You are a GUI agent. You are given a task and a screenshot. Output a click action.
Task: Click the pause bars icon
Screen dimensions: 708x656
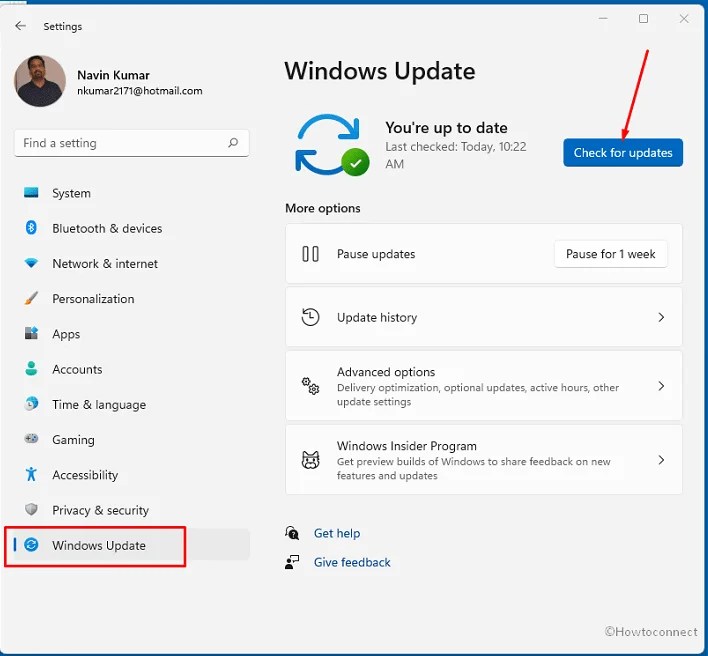pyautogui.click(x=310, y=254)
